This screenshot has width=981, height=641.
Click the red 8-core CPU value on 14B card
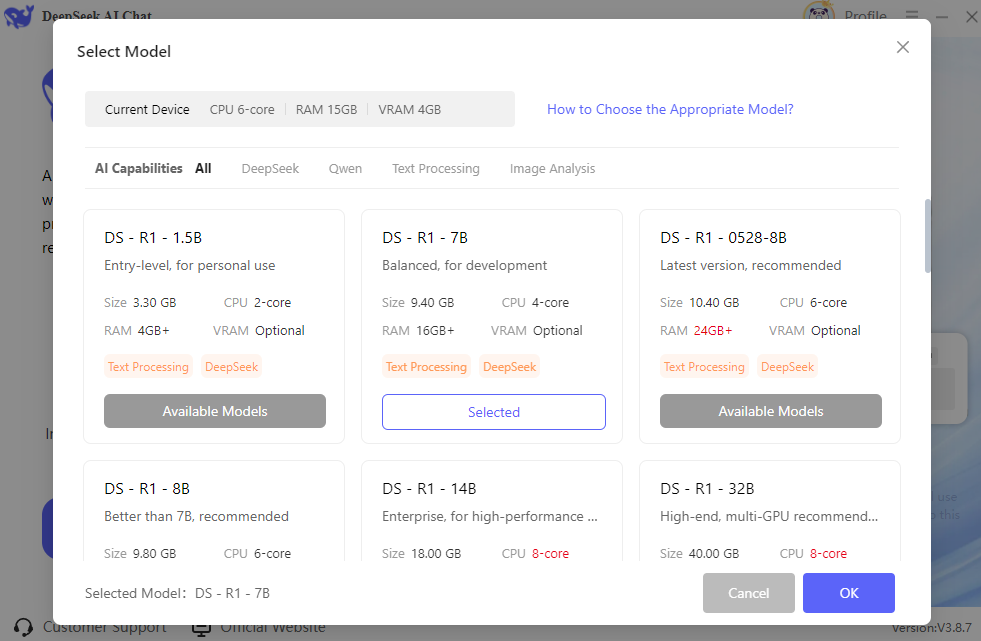coord(550,553)
